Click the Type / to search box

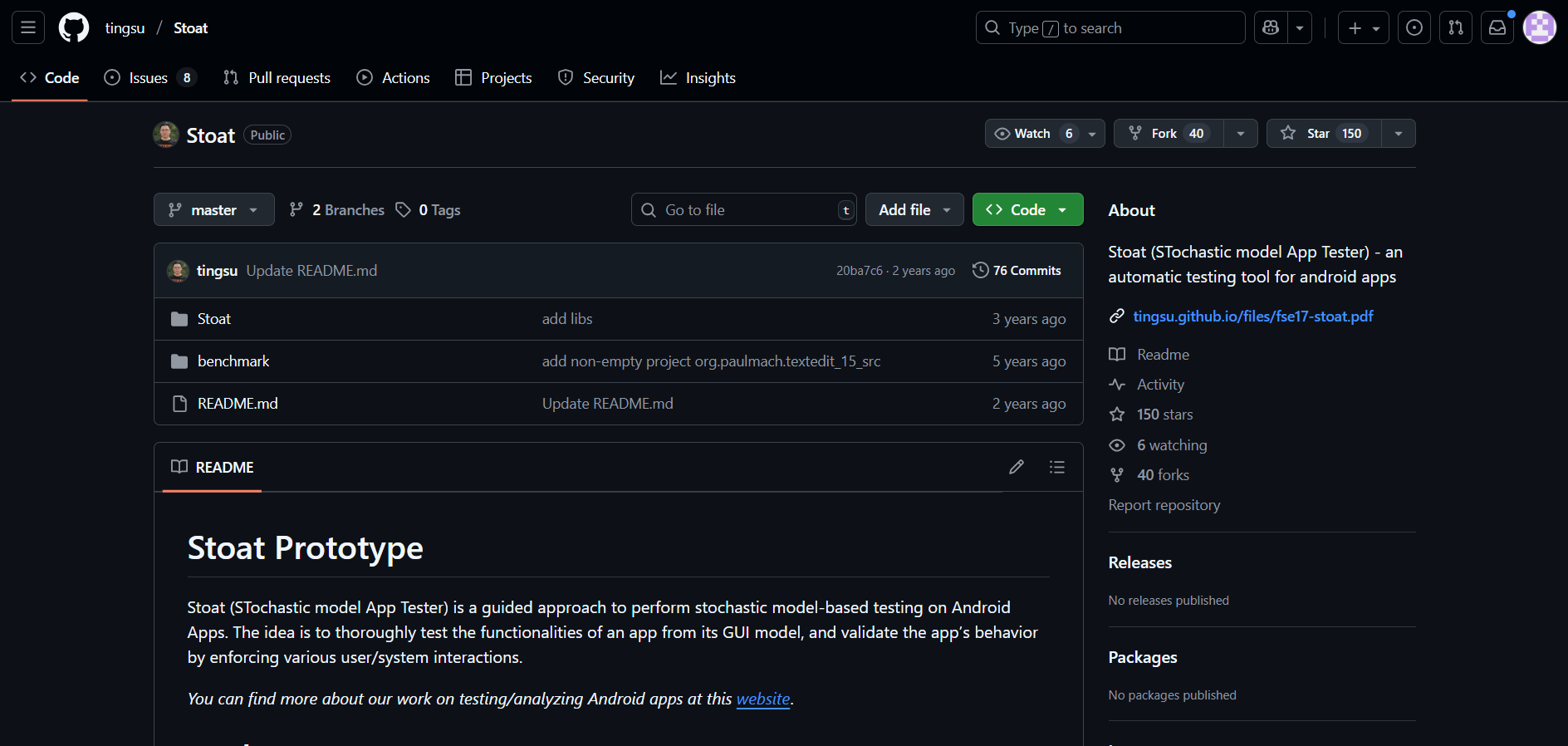[1110, 27]
